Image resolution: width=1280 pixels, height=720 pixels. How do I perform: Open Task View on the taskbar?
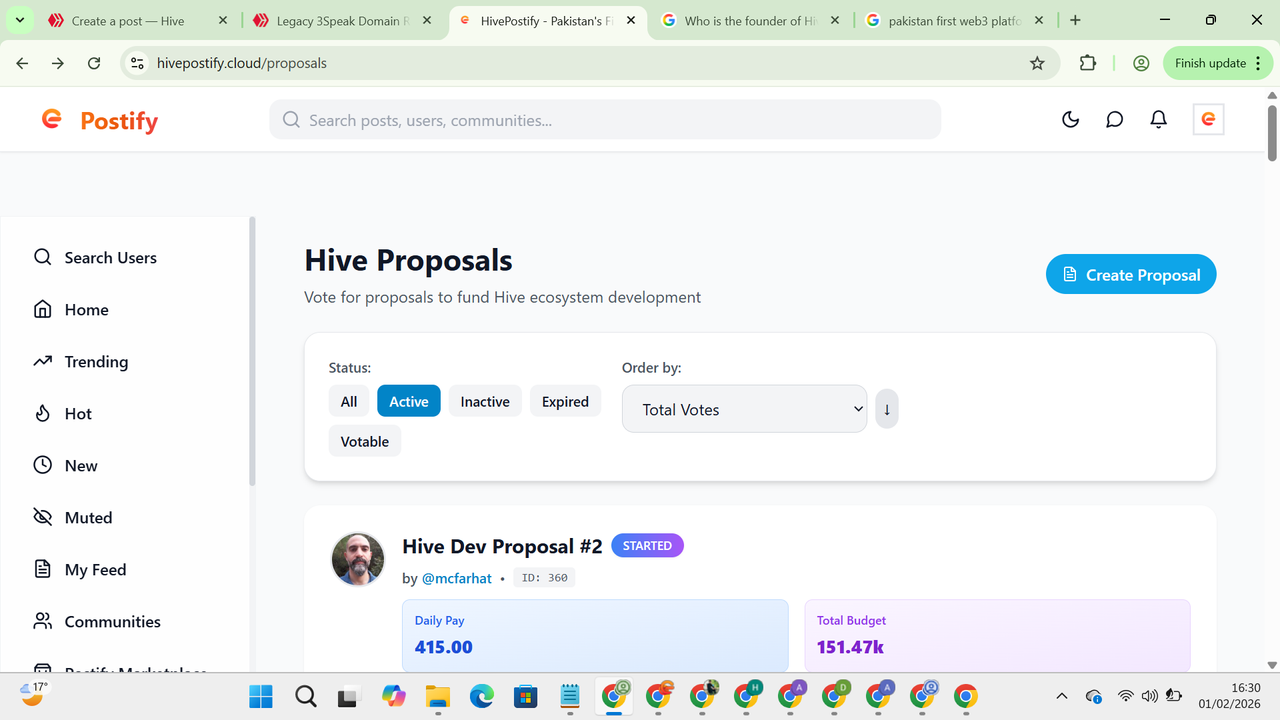(349, 696)
